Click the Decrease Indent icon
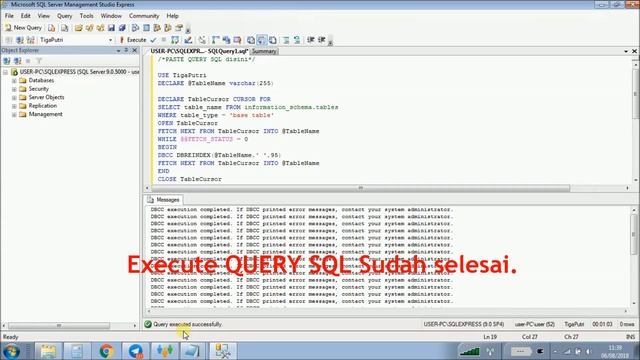Image resolution: width=640 pixels, height=360 pixels. point(311,40)
